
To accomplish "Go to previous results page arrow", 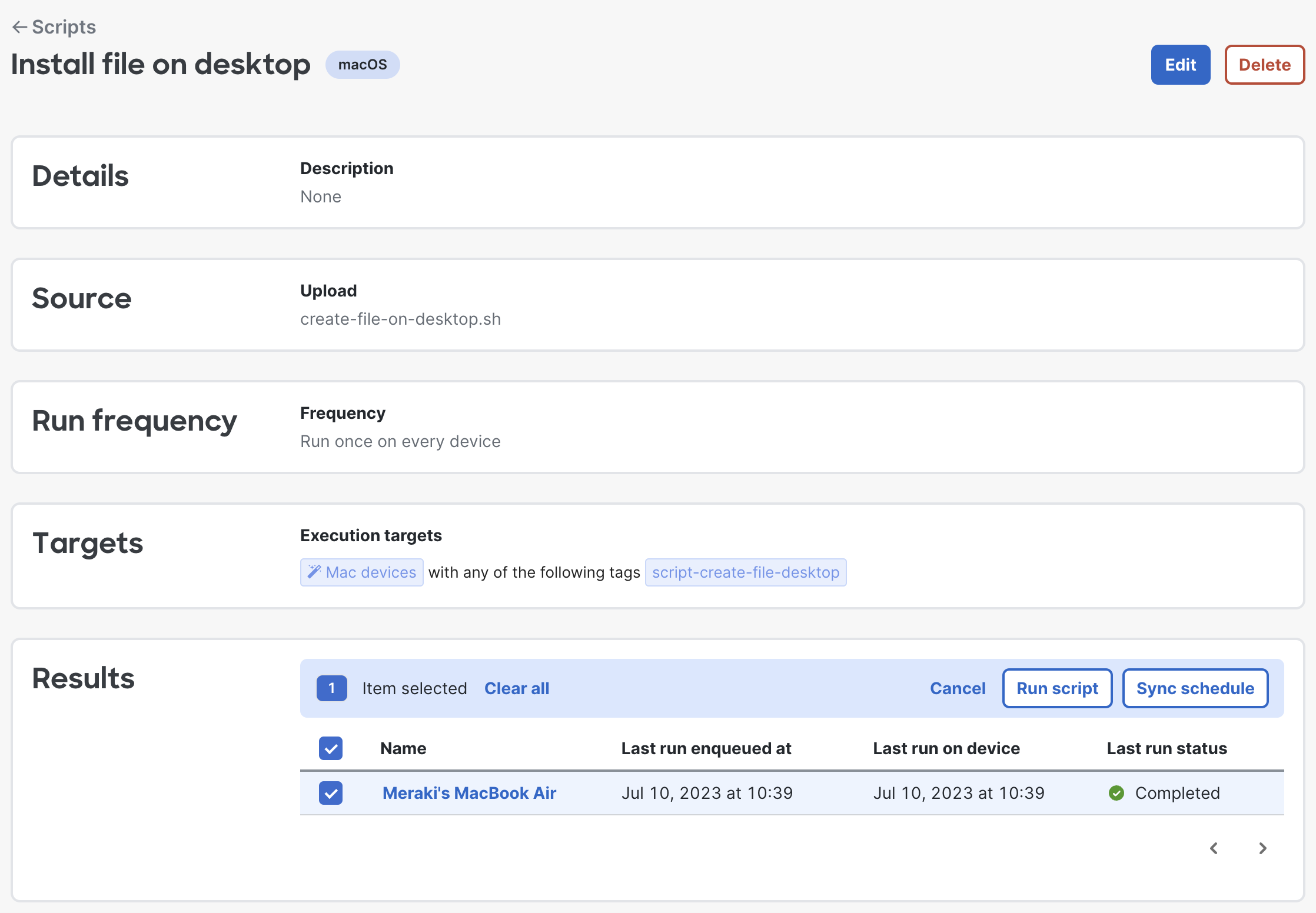I will 1214,848.
